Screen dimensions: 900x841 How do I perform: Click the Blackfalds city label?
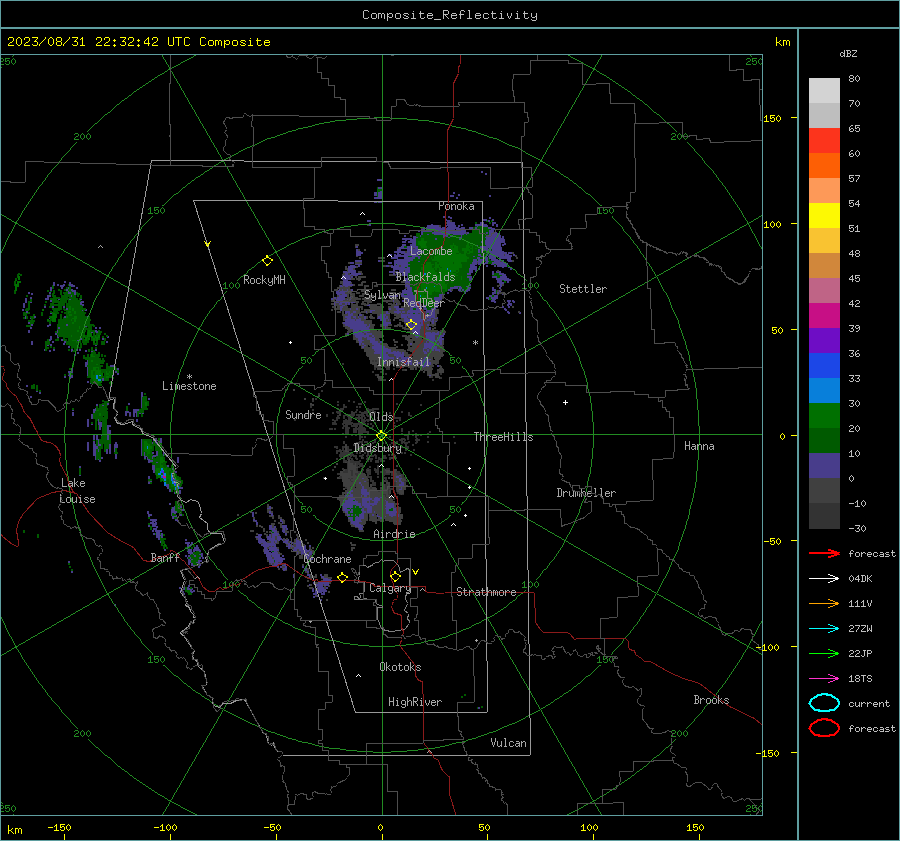(425, 277)
